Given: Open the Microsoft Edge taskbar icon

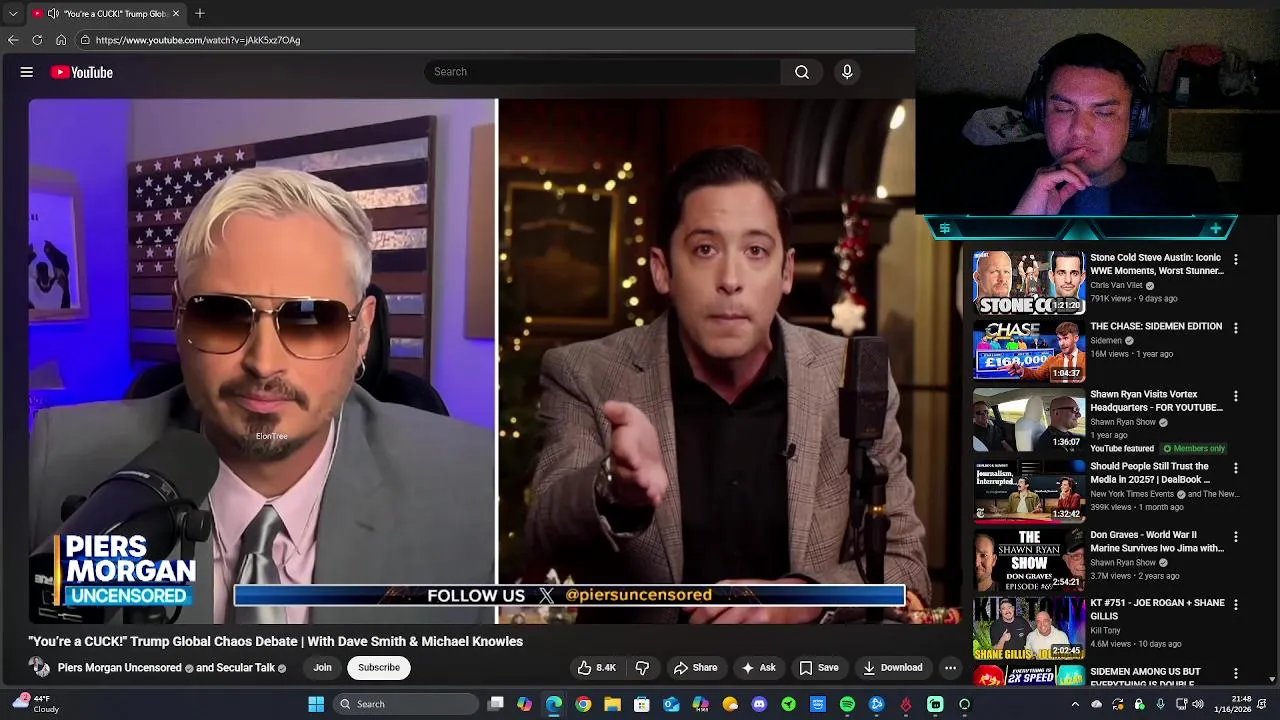Looking at the screenshot, I should tap(554, 704).
